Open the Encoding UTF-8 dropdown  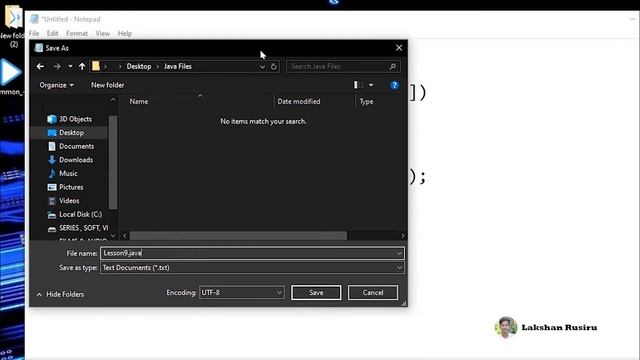(x=241, y=292)
